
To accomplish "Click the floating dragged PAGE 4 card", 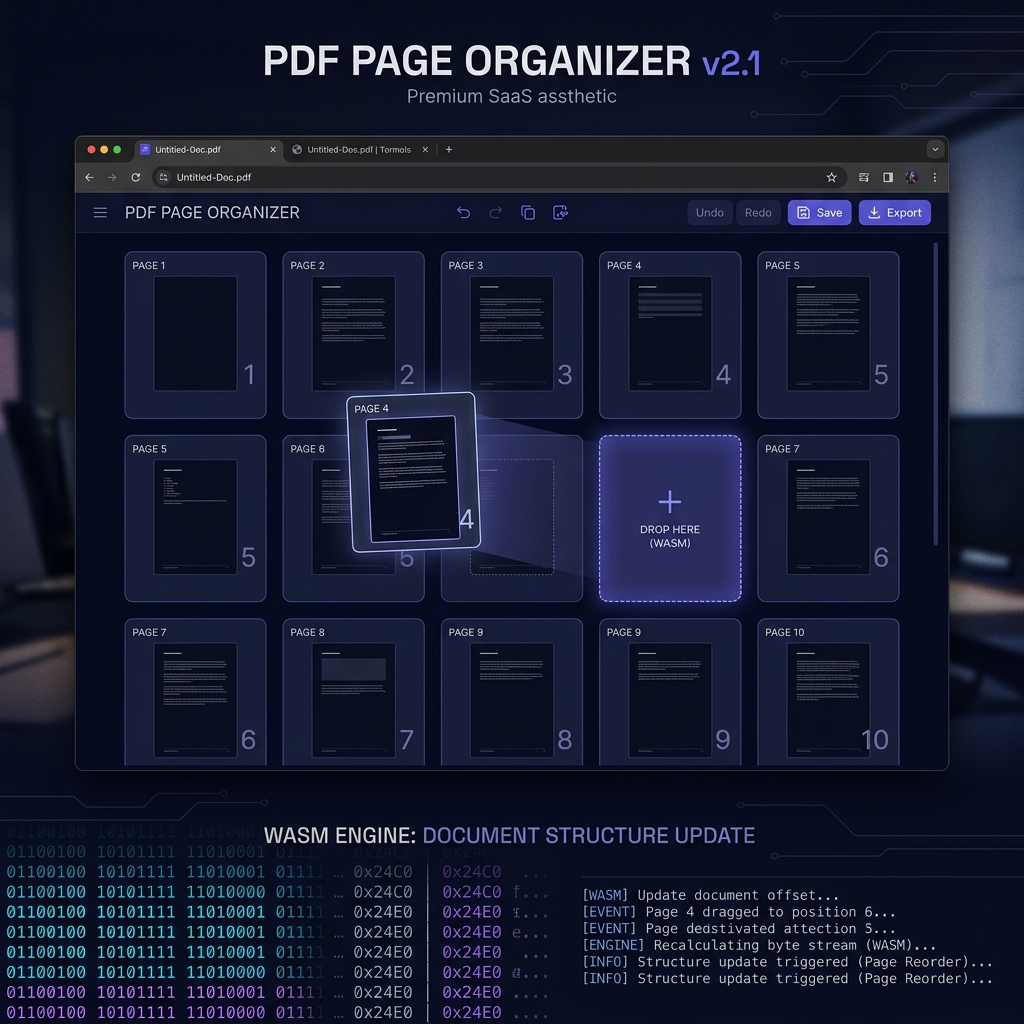I will 413,472.
